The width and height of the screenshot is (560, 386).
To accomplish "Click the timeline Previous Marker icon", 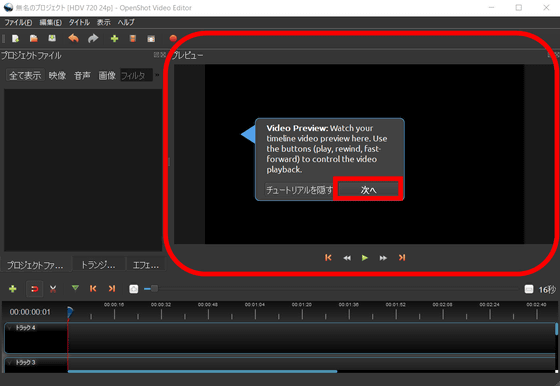I will coord(93,289).
